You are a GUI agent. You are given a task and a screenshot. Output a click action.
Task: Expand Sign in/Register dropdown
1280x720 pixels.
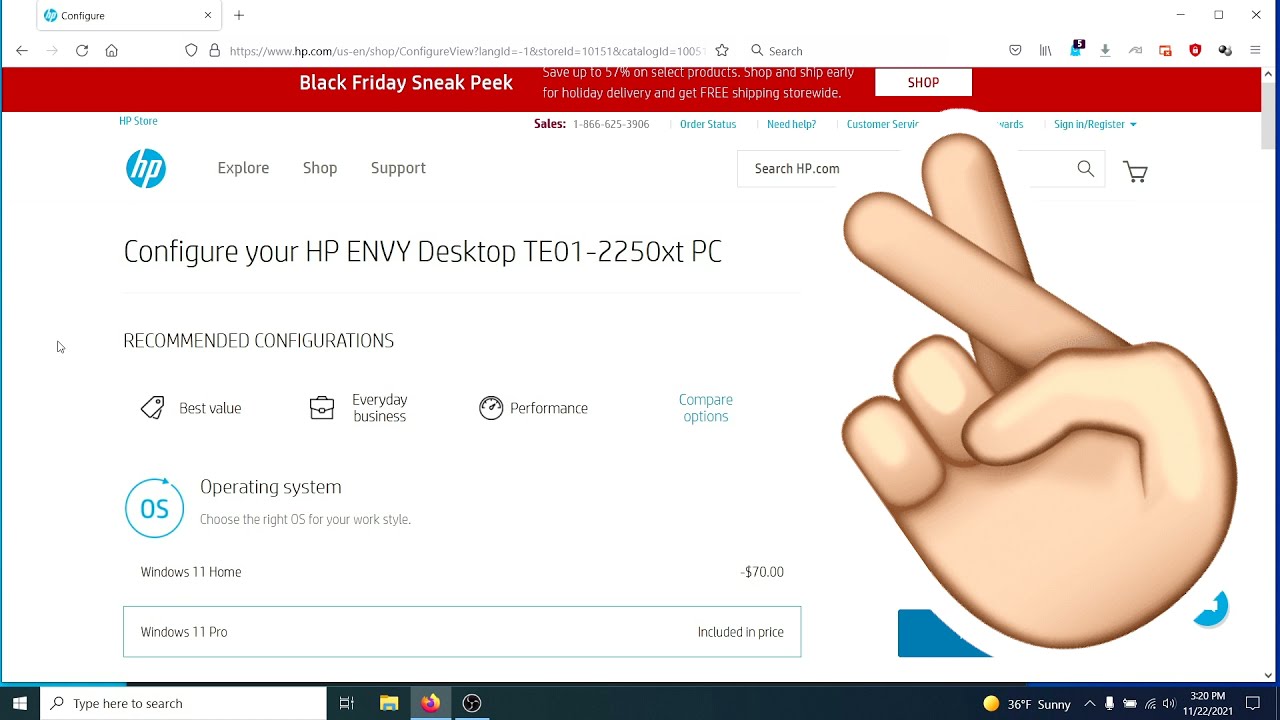[1095, 124]
